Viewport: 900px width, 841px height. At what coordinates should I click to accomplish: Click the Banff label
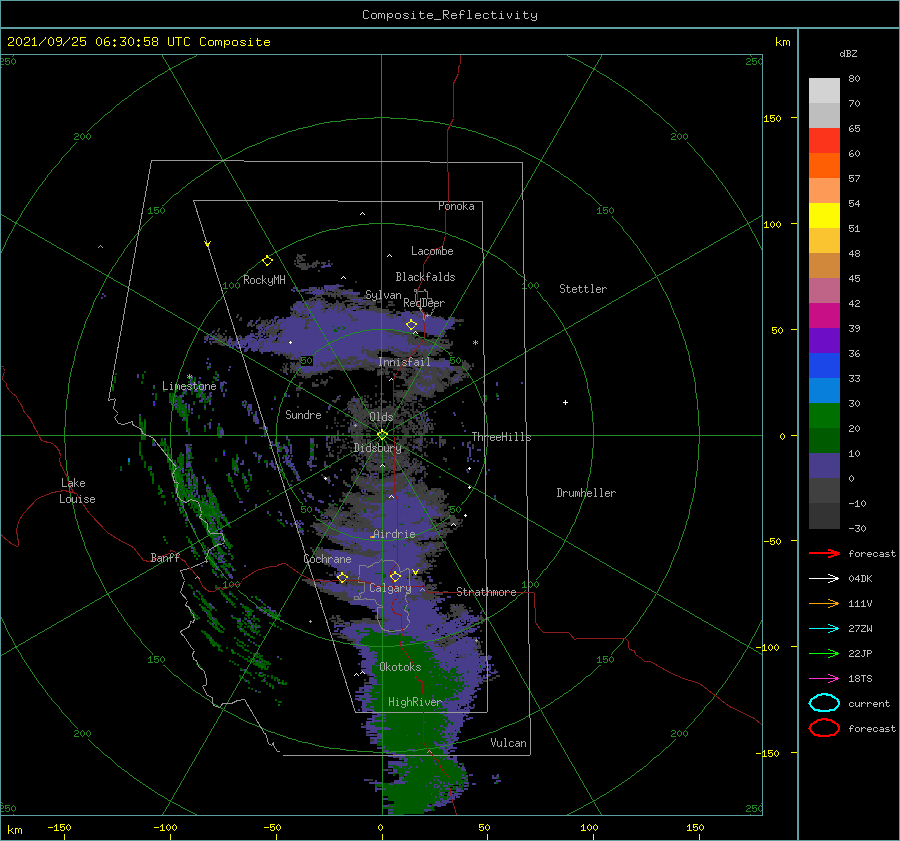[165, 557]
